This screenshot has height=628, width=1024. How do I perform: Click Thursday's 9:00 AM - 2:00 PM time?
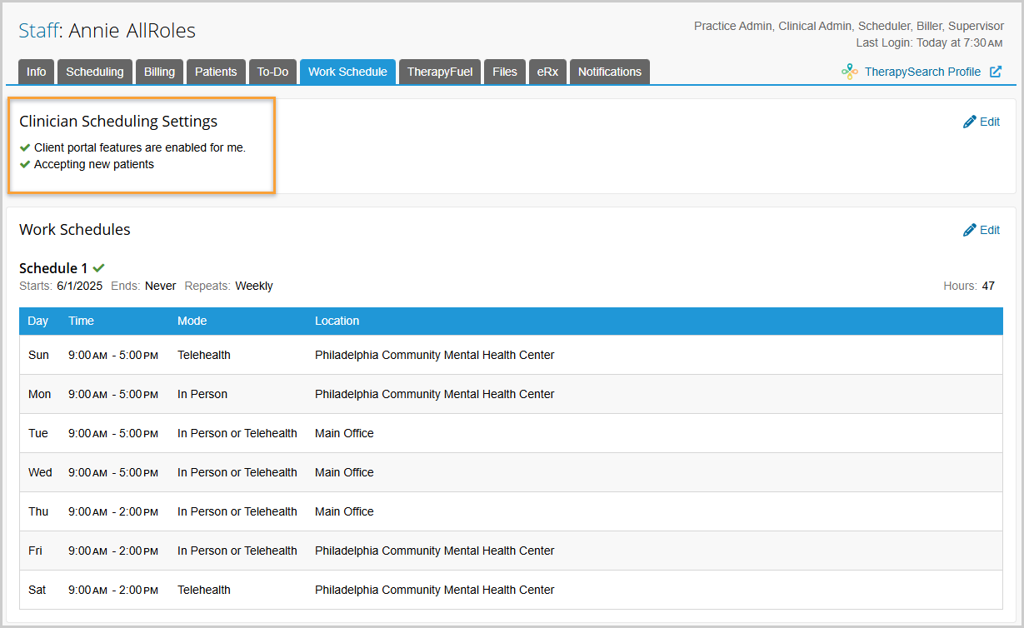click(x=113, y=512)
